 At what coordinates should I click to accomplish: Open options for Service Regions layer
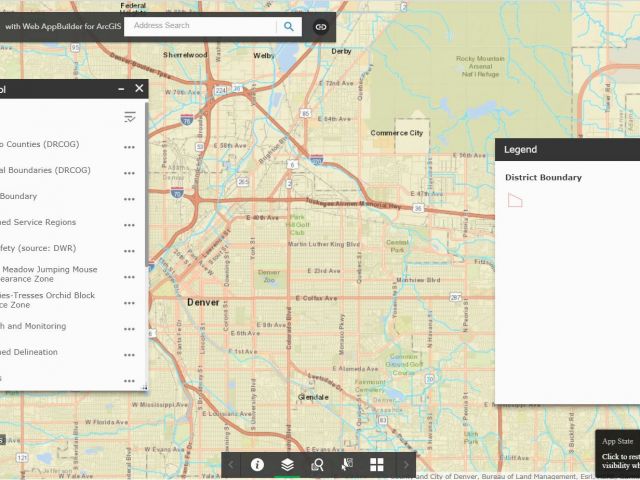coord(129,225)
